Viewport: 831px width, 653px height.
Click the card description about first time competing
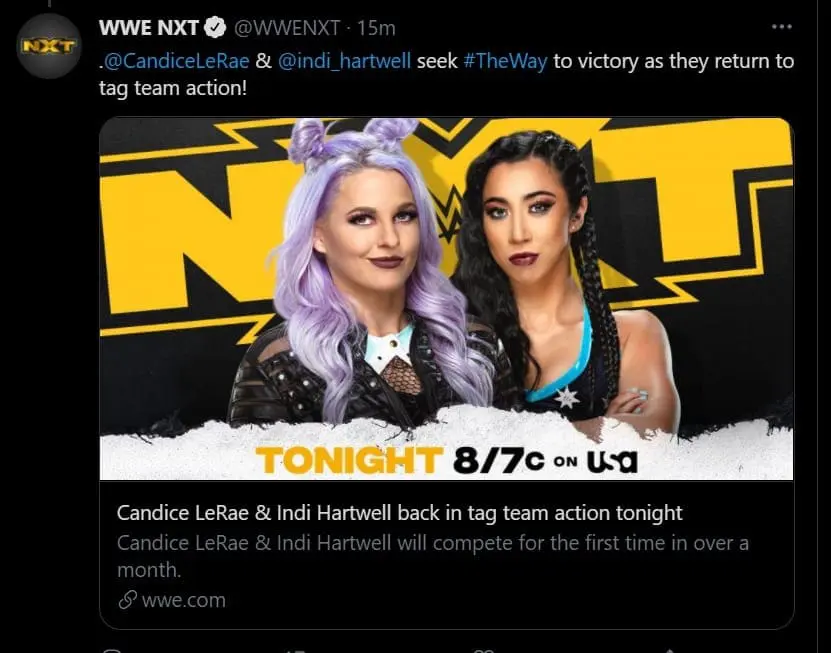[x=432, y=557]
